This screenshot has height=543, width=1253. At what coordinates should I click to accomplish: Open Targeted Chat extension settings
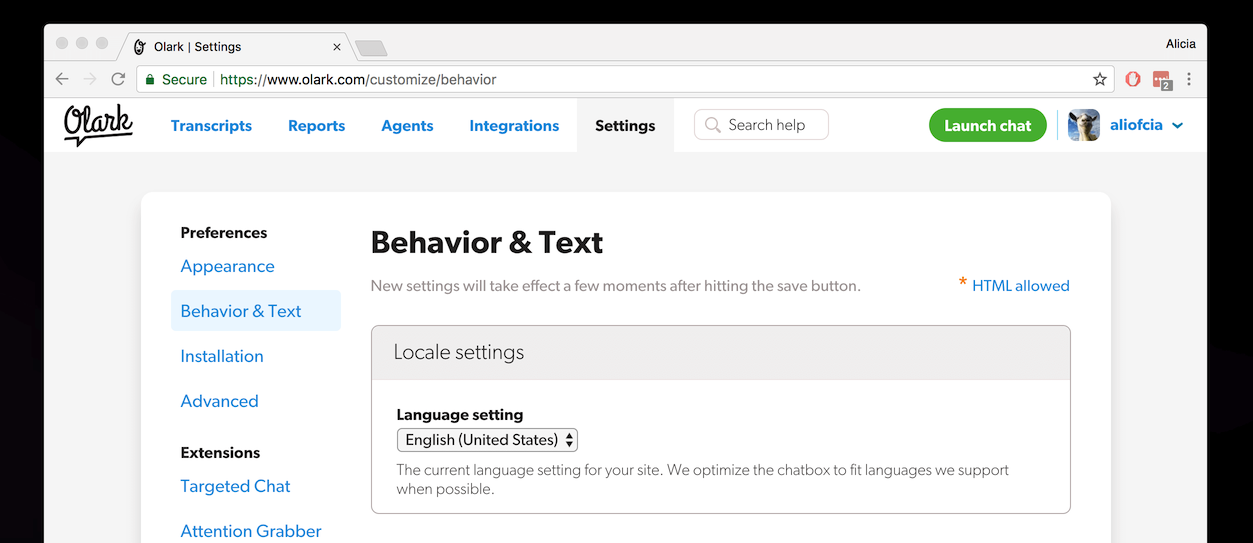(x=235, y=486)
